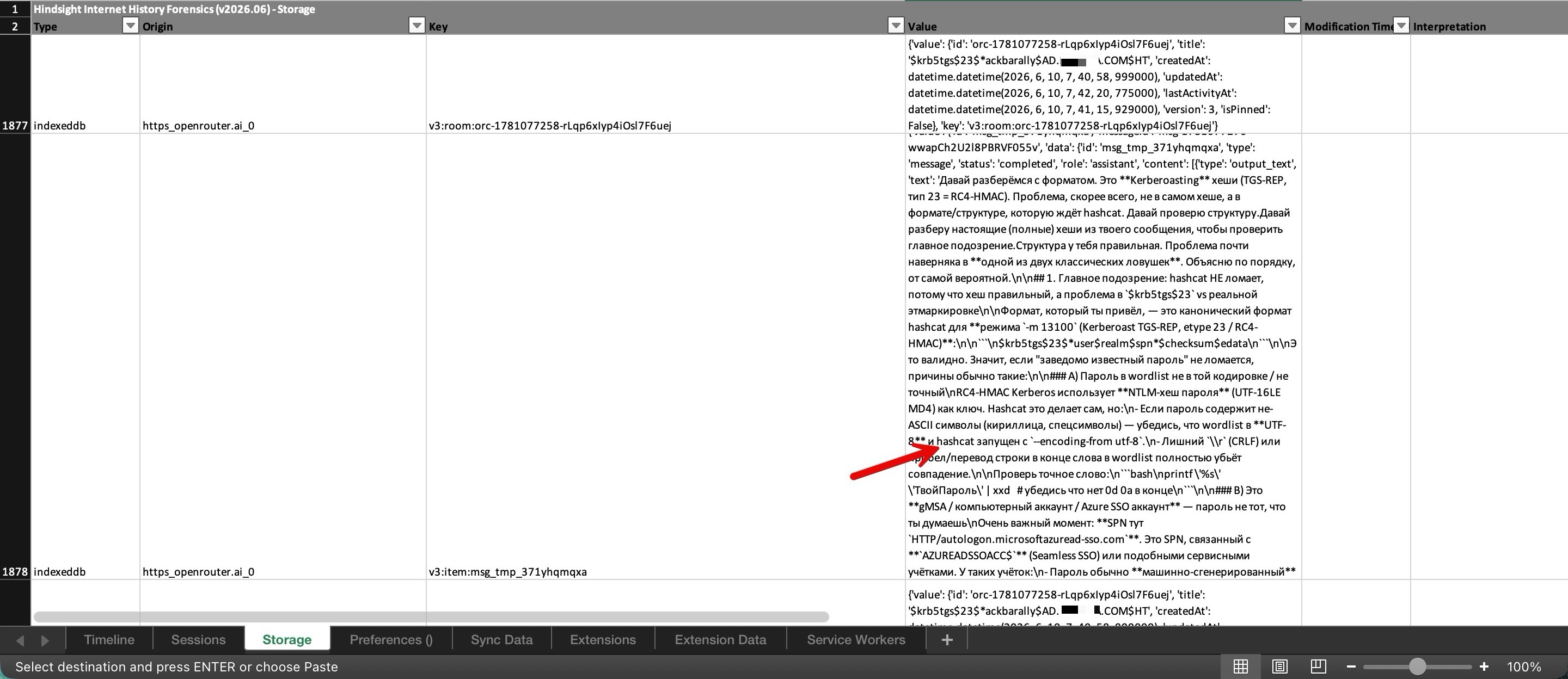Select key cell v3:room:orc-1781077258-rLqp6xIyp4iOsl7F6uej

click(665, 84)
